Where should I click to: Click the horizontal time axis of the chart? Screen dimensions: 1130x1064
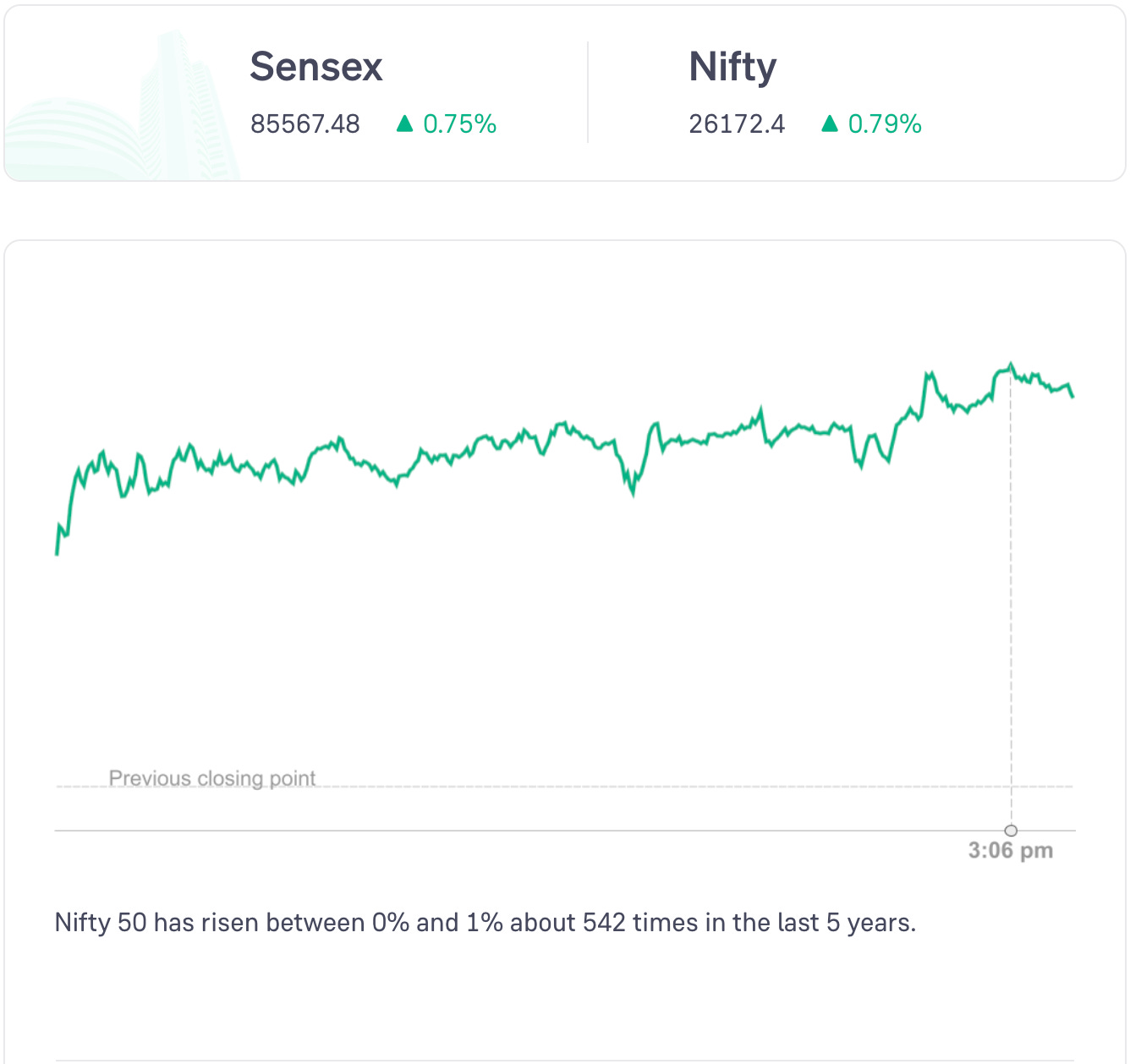tap(507, 831)
